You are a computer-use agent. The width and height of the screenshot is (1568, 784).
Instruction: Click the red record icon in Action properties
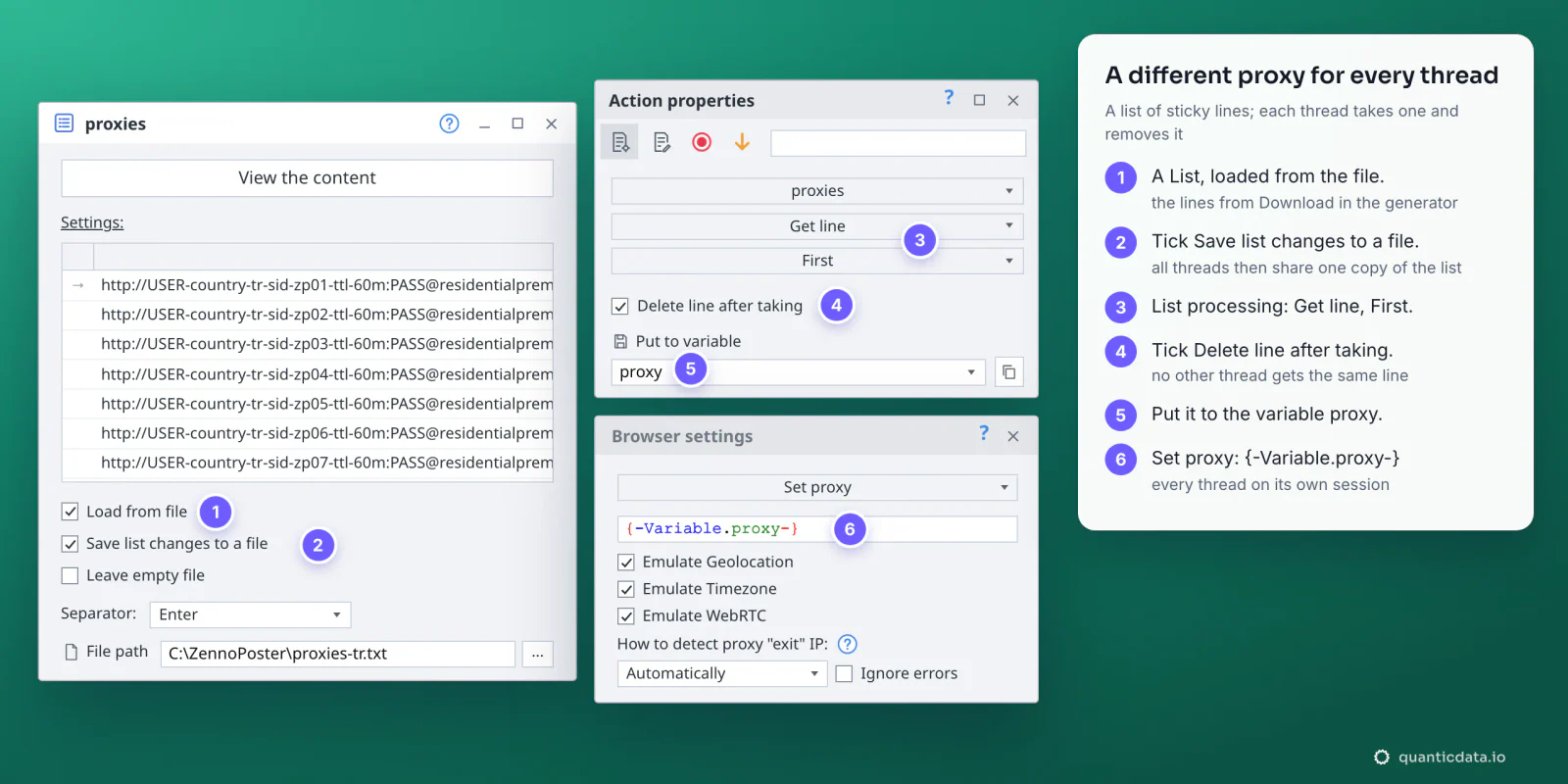(x=702, y=142)
